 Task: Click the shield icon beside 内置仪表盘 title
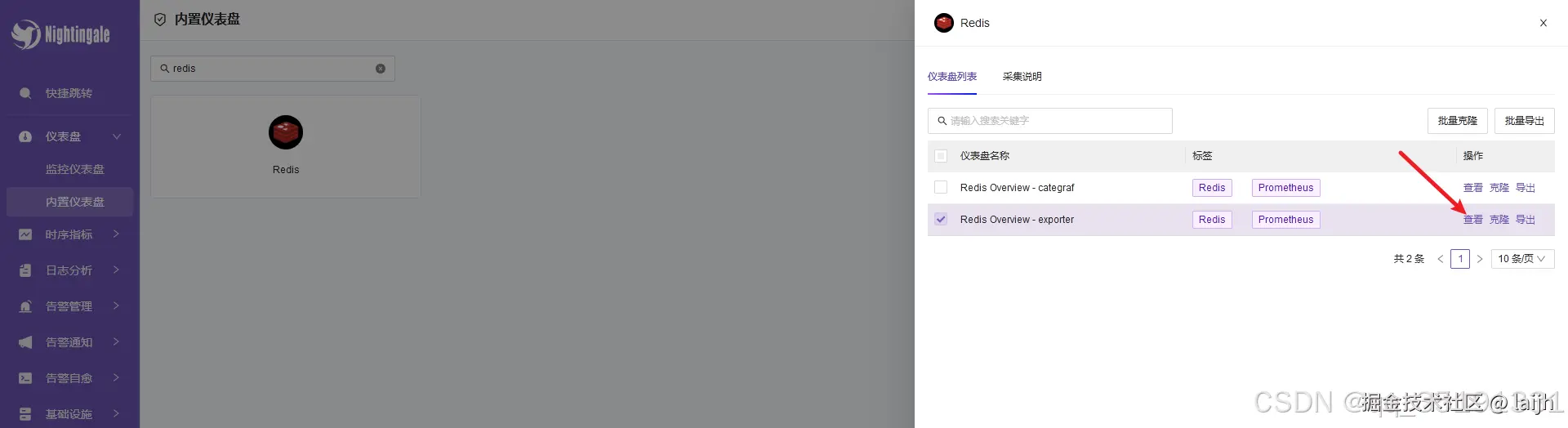[160, 20]
